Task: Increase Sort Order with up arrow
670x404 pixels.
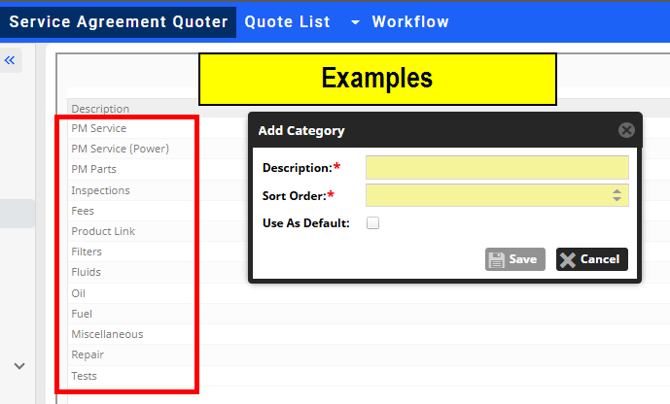Action: tap(617, 190)
